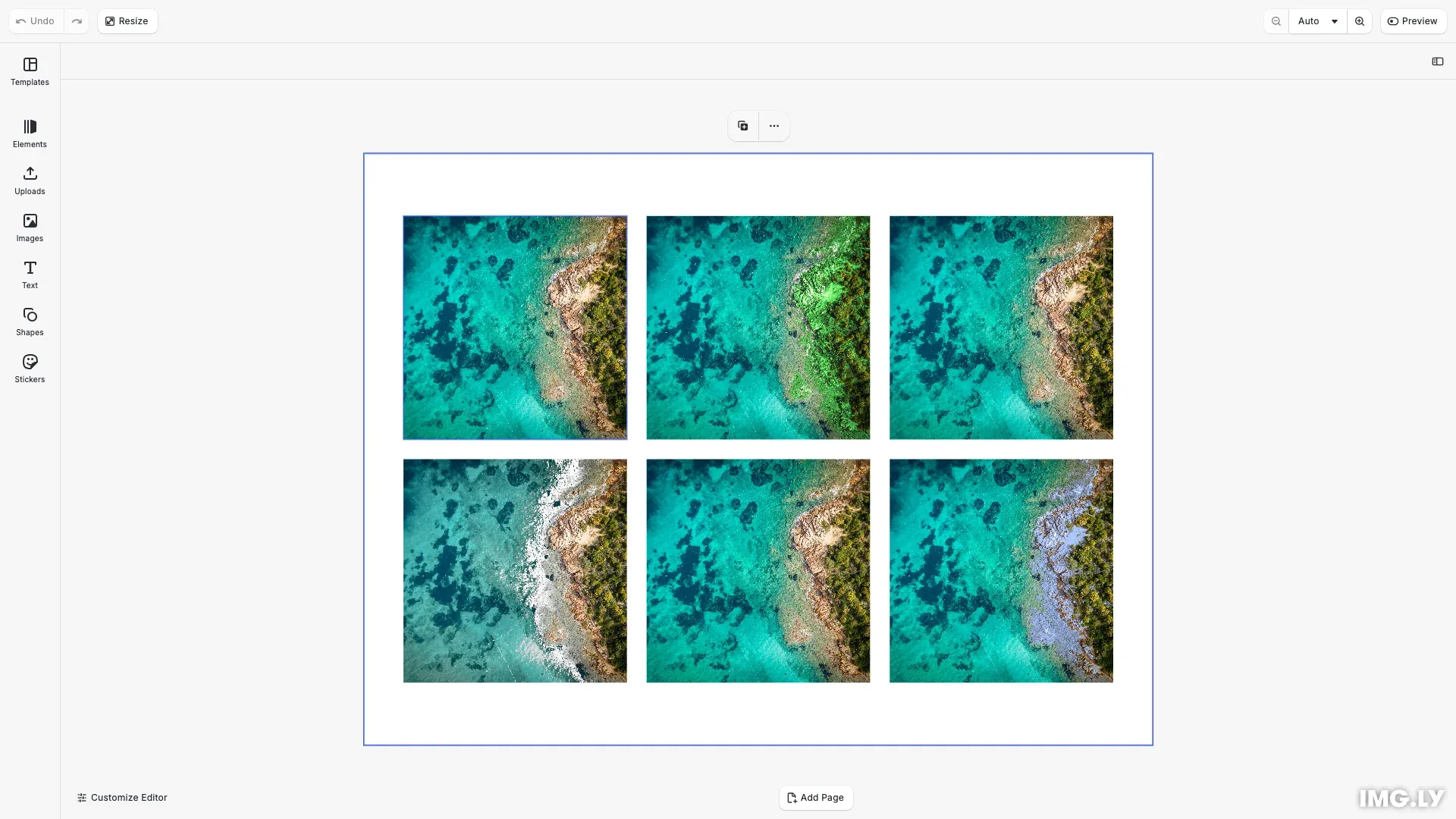Open the Templates panel
Viewport: 1456px width, 819px height.
30,71
